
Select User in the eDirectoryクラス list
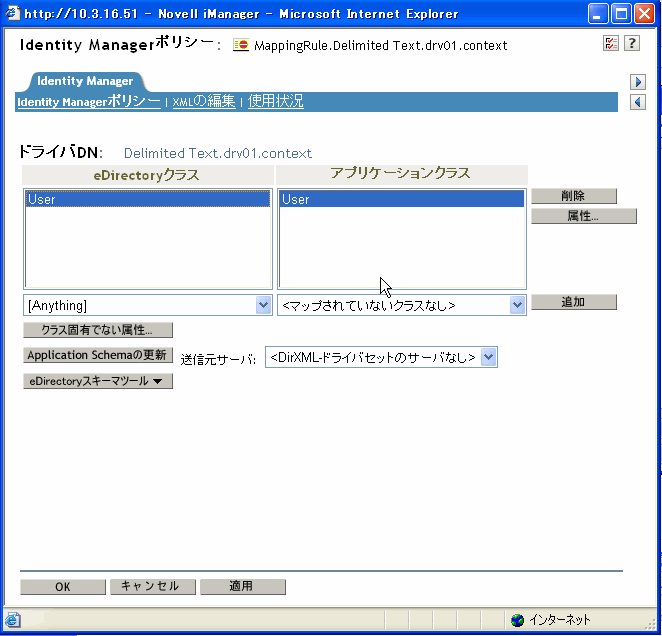pos(148,199)
